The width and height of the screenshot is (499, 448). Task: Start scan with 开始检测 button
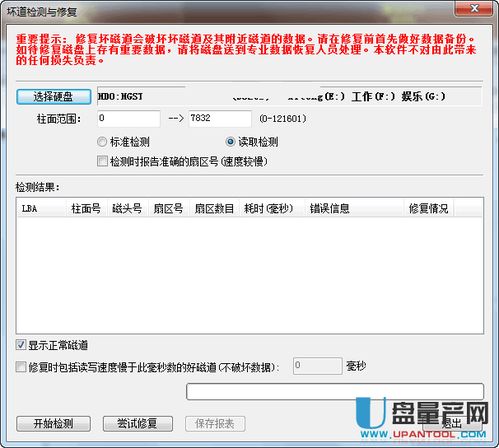pos(53,424)
